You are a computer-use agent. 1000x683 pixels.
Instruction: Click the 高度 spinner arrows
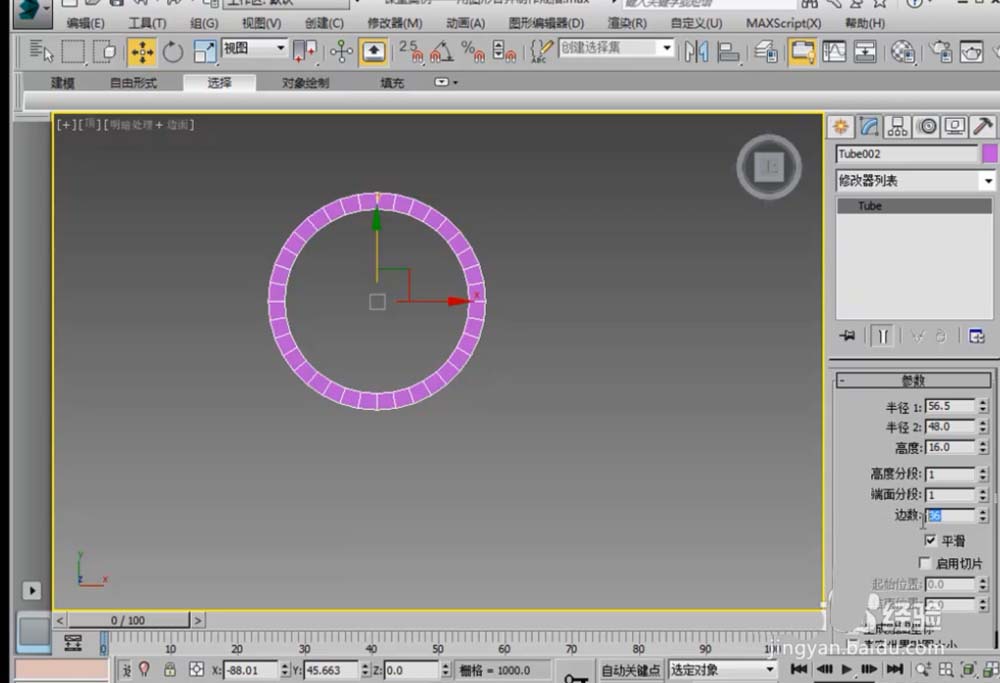pos(983,448)
